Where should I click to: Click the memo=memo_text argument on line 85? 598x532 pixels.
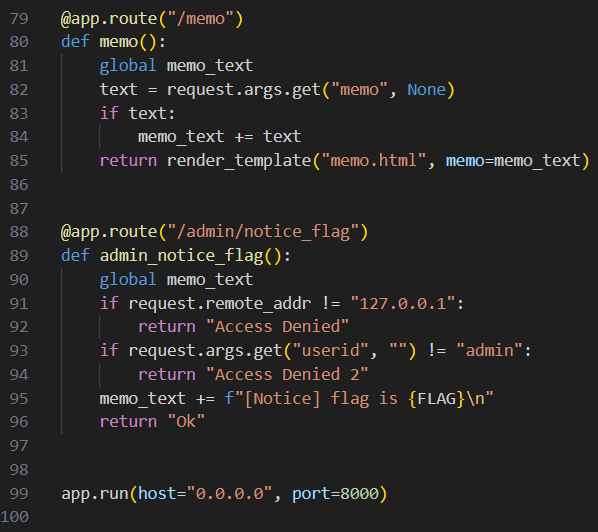click(x=513, y=161)
